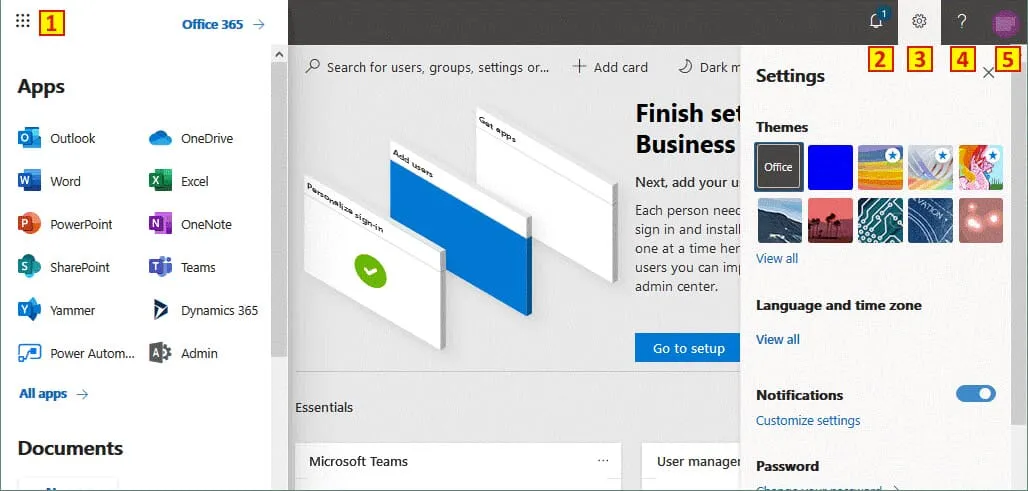Turn off the Notifications toggle

click(x=976, y=394)
